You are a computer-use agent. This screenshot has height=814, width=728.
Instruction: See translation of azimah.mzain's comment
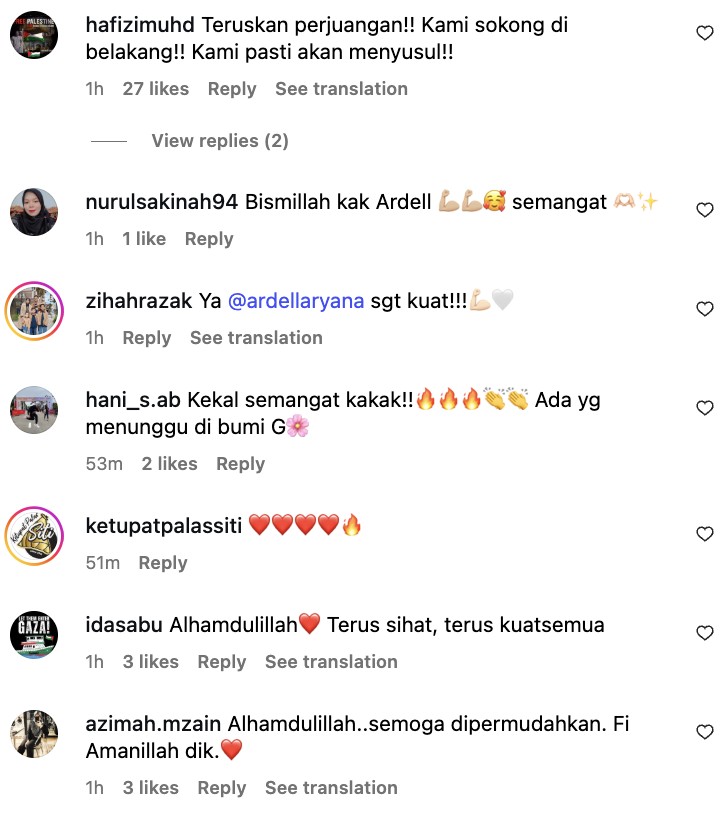(x=331, y=788)
